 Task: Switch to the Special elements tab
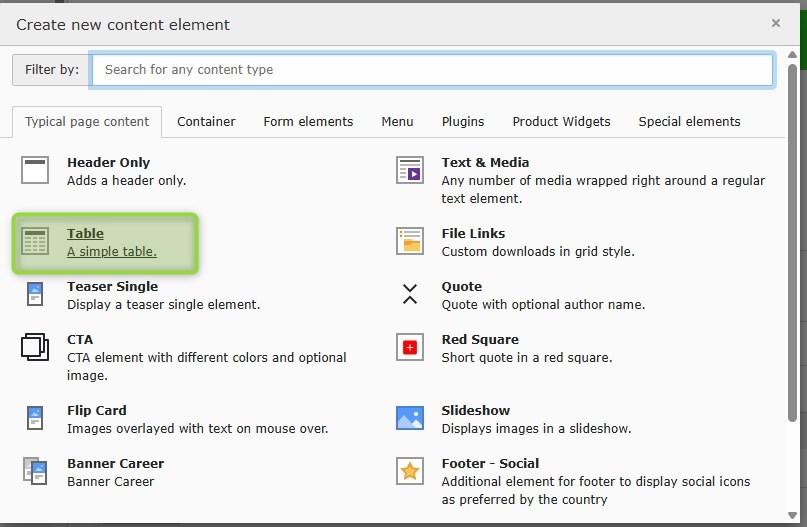coord(689,121)
